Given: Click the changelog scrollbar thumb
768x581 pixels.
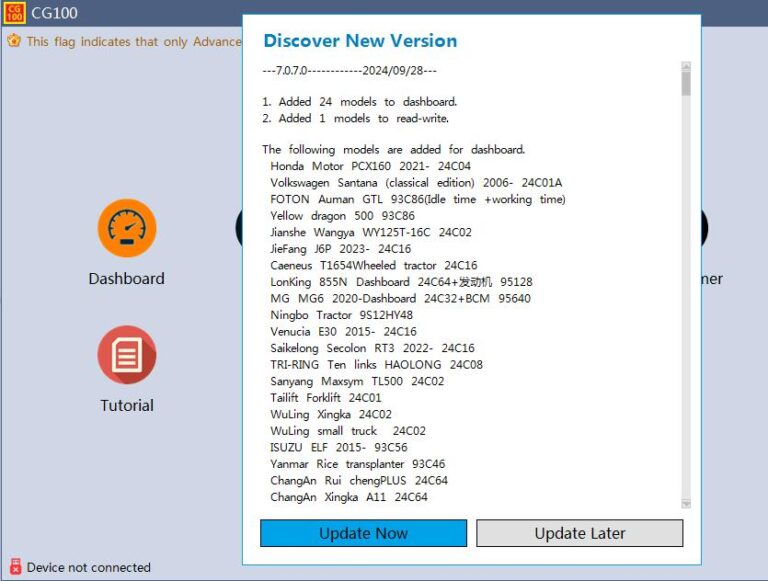Looking at the screenshot, I should coord(686,83).
